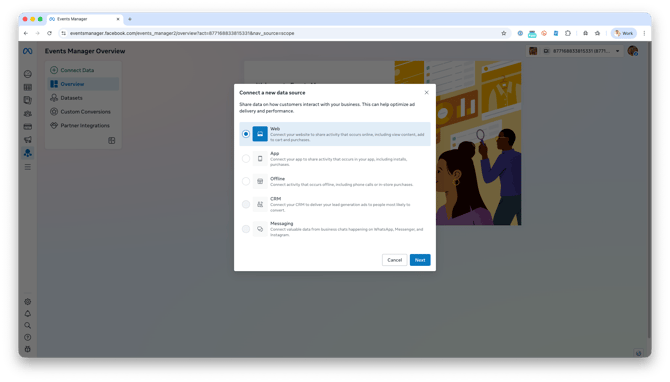Close the Connect a new data source dialog

point(426,92)
